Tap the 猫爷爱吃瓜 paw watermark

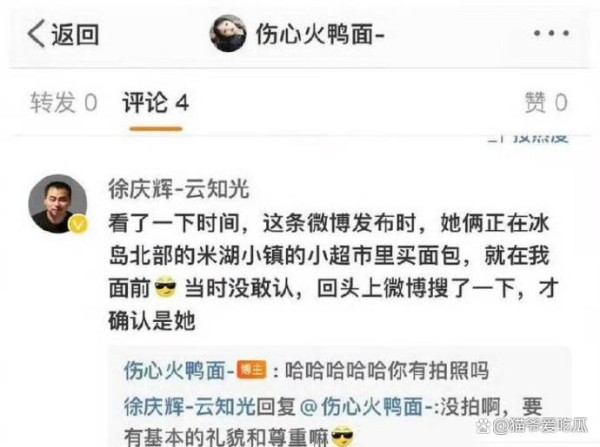[x=532, y=426]
